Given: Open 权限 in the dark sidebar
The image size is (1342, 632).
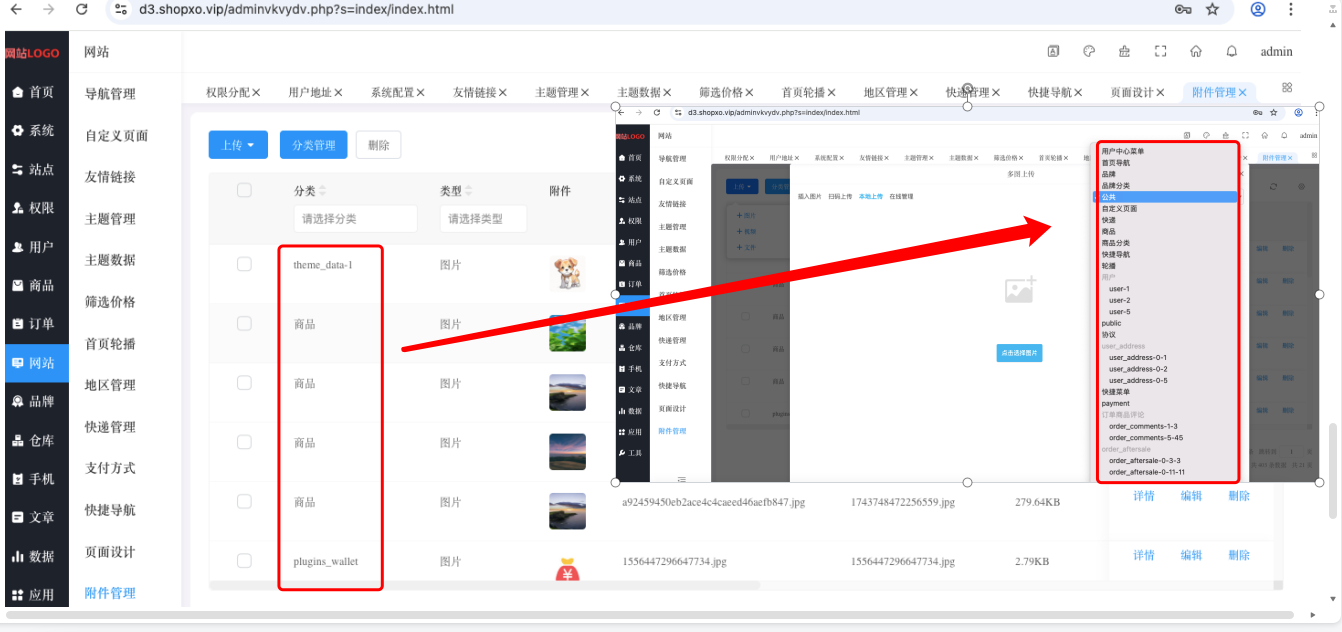Looking at the screenshot, I should point(34,208).
